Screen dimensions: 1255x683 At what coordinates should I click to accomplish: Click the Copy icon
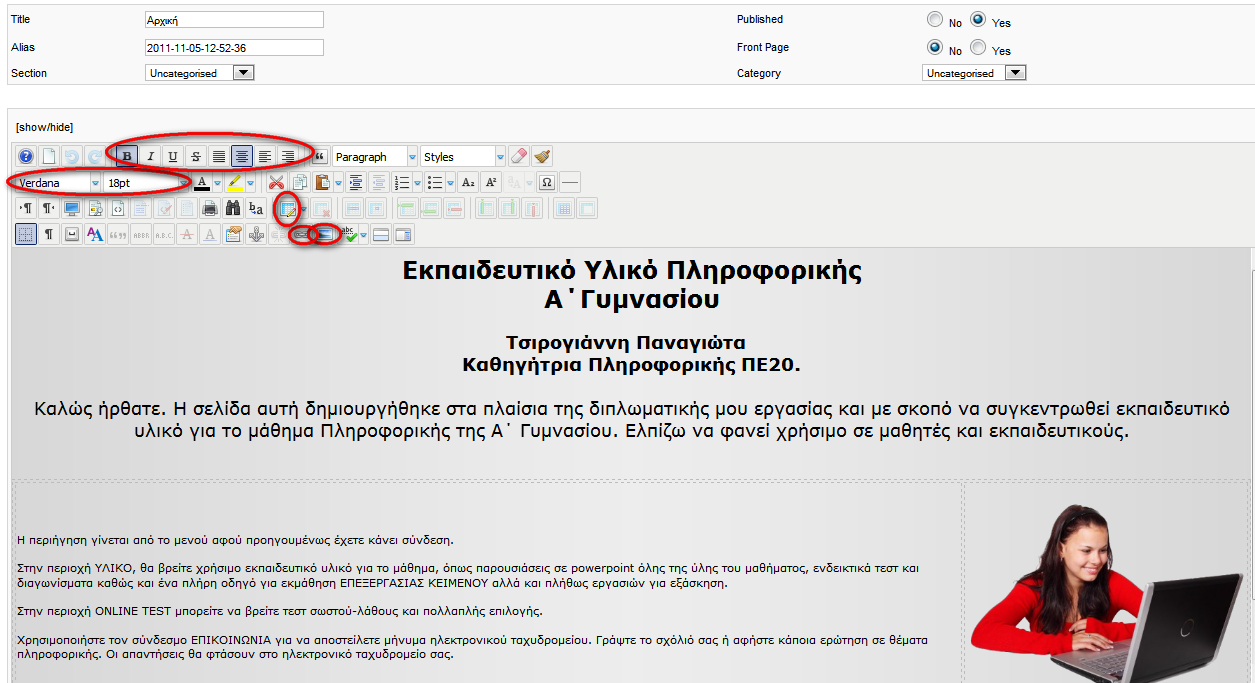tap(299, 182)
